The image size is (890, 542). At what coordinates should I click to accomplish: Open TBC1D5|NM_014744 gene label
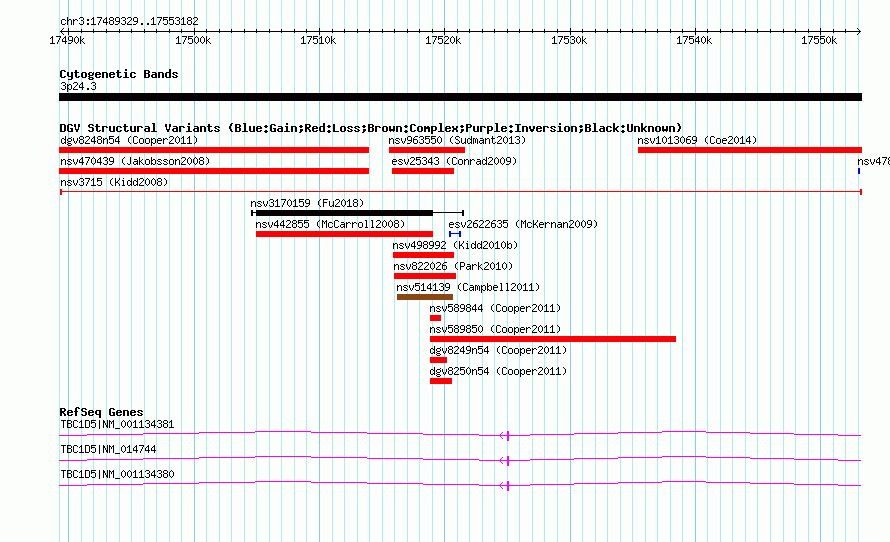108,449
